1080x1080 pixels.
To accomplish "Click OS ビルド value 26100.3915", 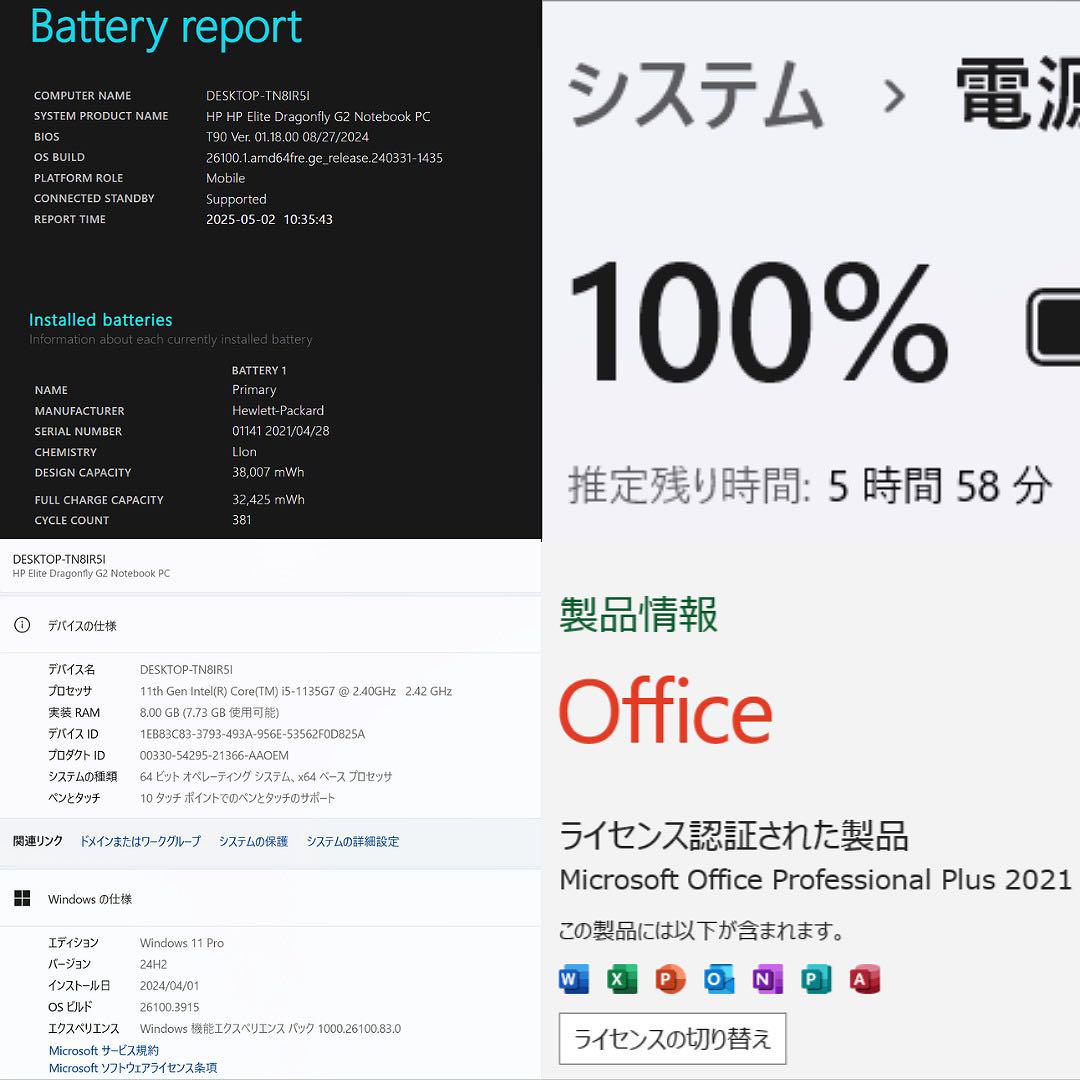I will pos(169,1007).
